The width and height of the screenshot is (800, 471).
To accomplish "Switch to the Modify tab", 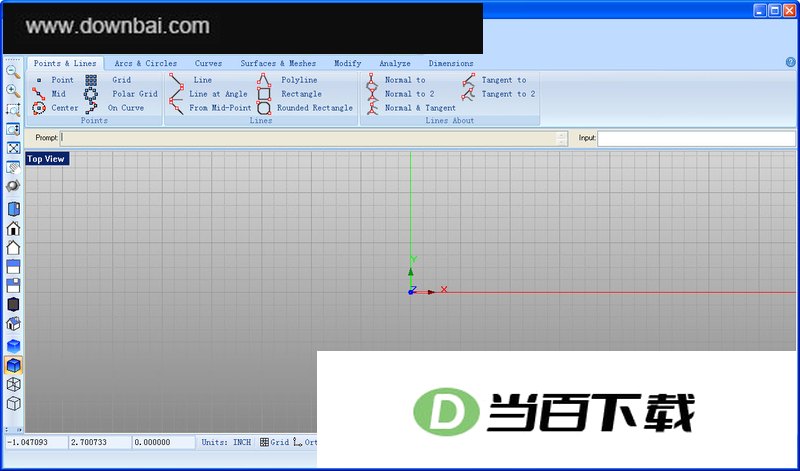I will pos(348,63).
